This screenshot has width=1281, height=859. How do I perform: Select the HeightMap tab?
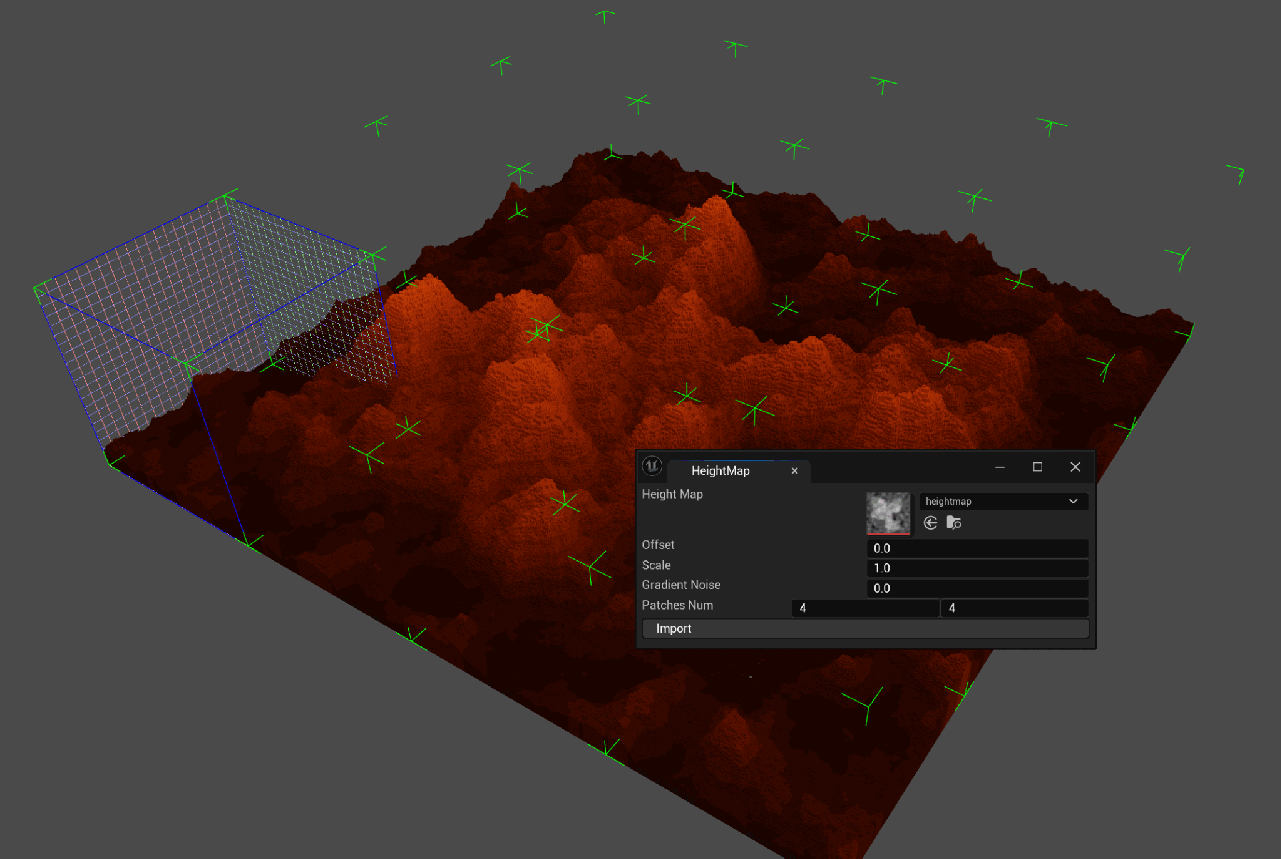click(720, 471)
